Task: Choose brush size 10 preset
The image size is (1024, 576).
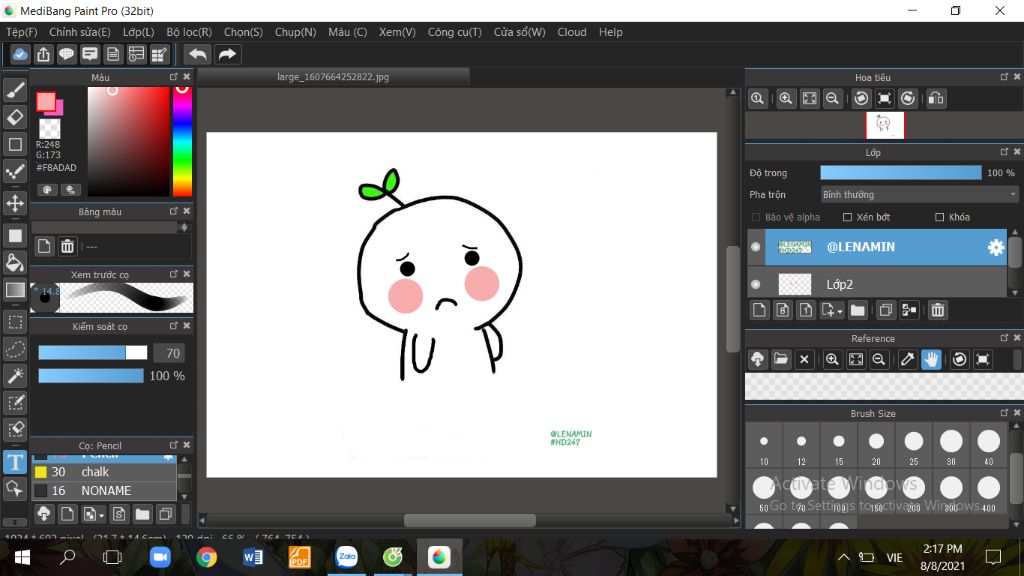Action: pyautogui.click(x=763, y=447)
